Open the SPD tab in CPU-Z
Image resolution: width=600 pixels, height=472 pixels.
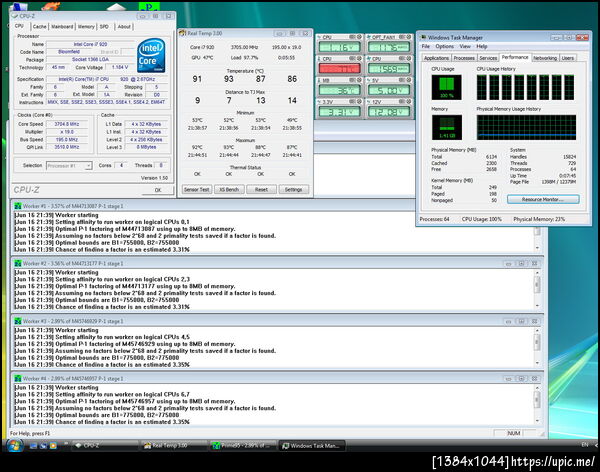point(104,27)
